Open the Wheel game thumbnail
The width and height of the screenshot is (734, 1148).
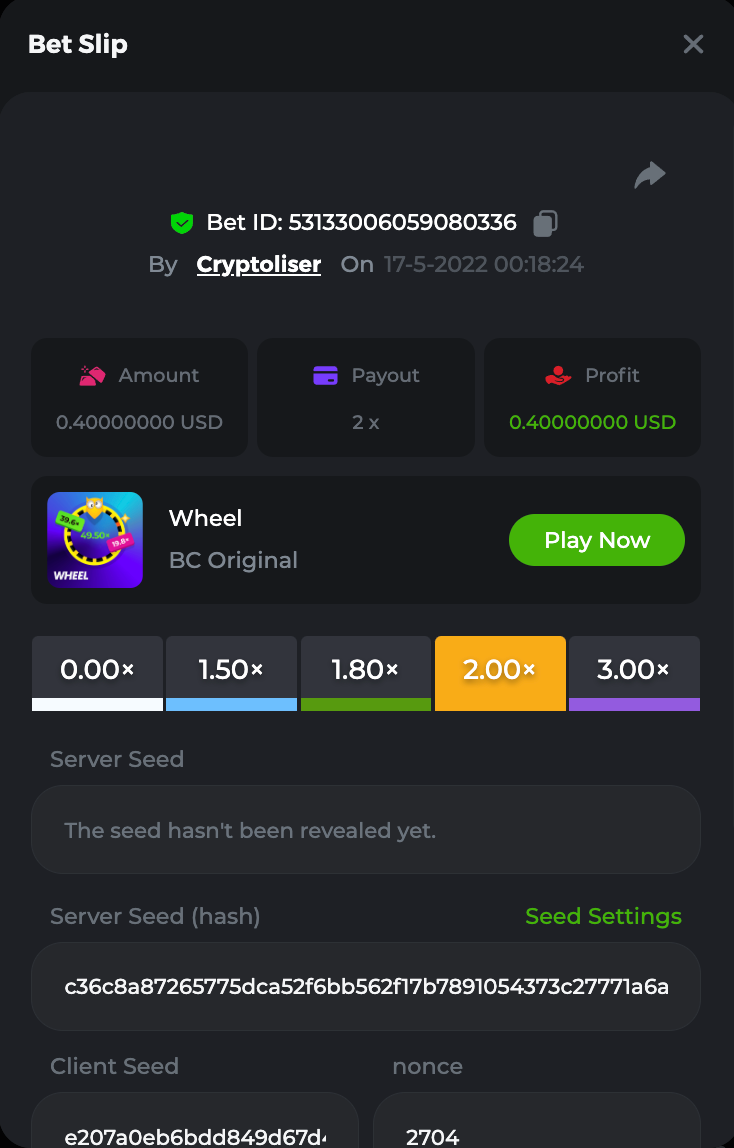pos(95,540)
